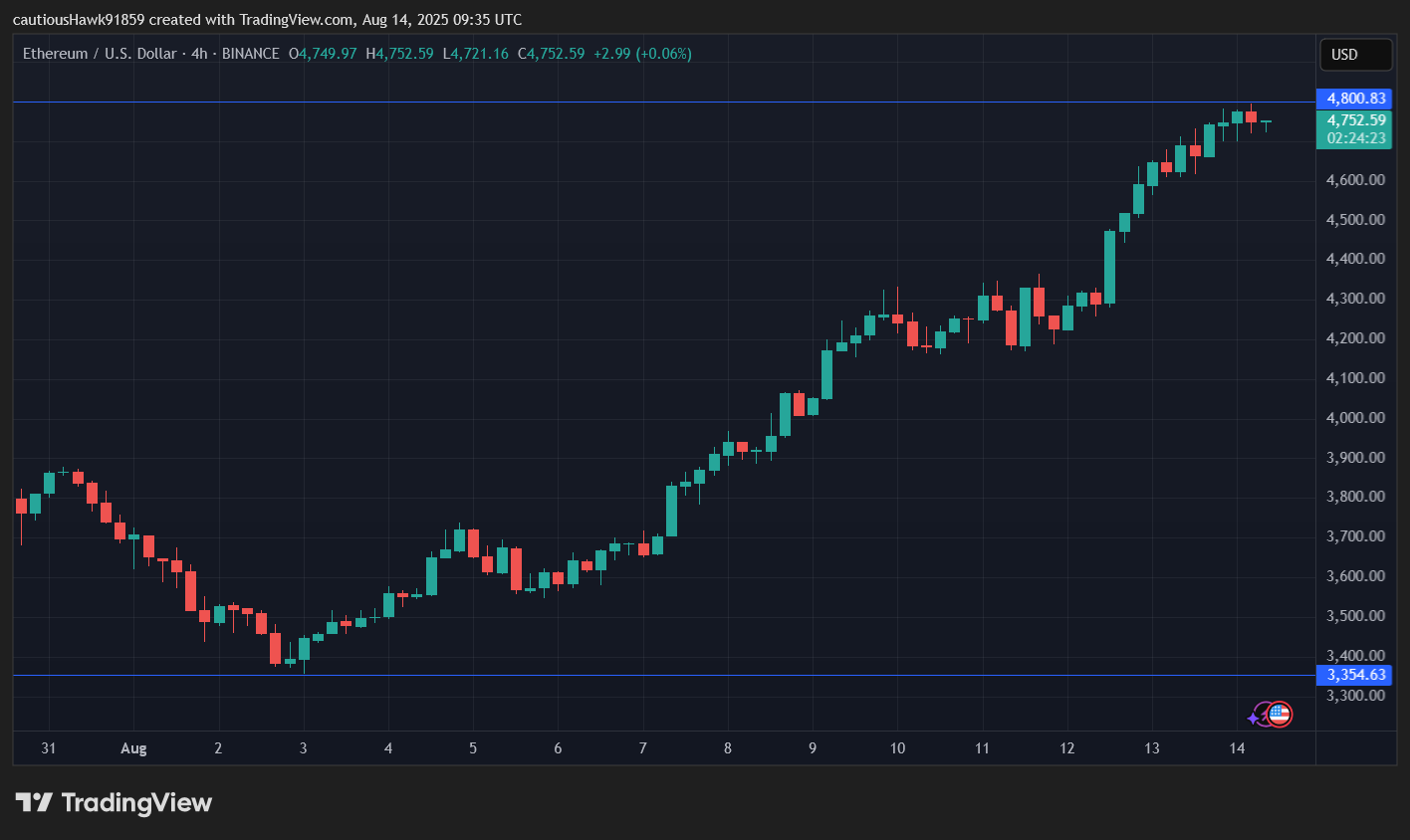The width and height of the screenshot is (1410, 840).
Task: Select the BINANCE exchange label in the legend
Action: [250, 54]
